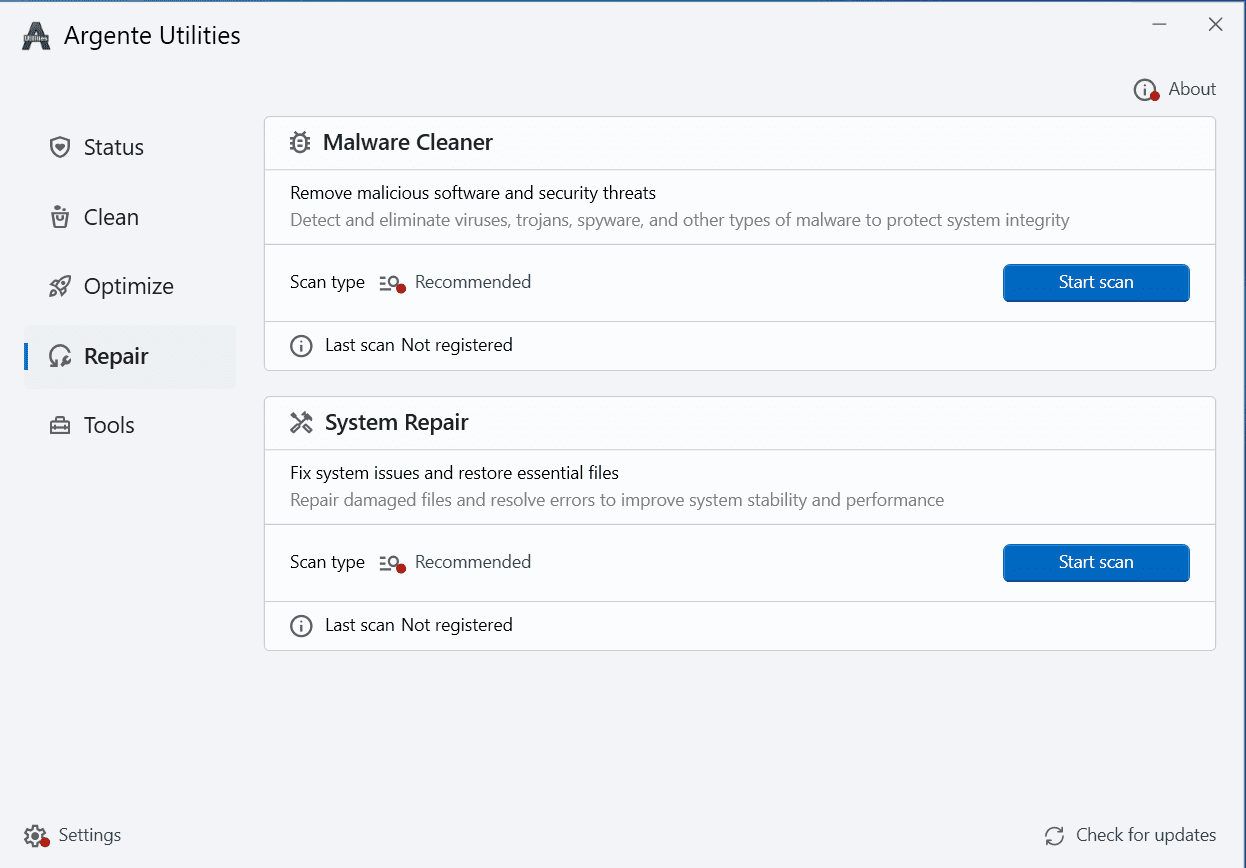Minimize the Argente Utilities window

point(1160,25)
